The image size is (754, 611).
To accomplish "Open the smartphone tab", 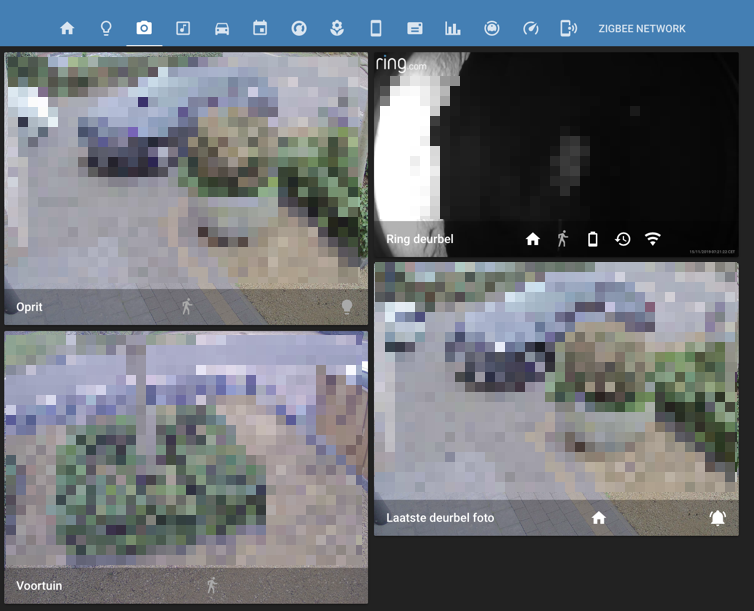I will 376,28.
